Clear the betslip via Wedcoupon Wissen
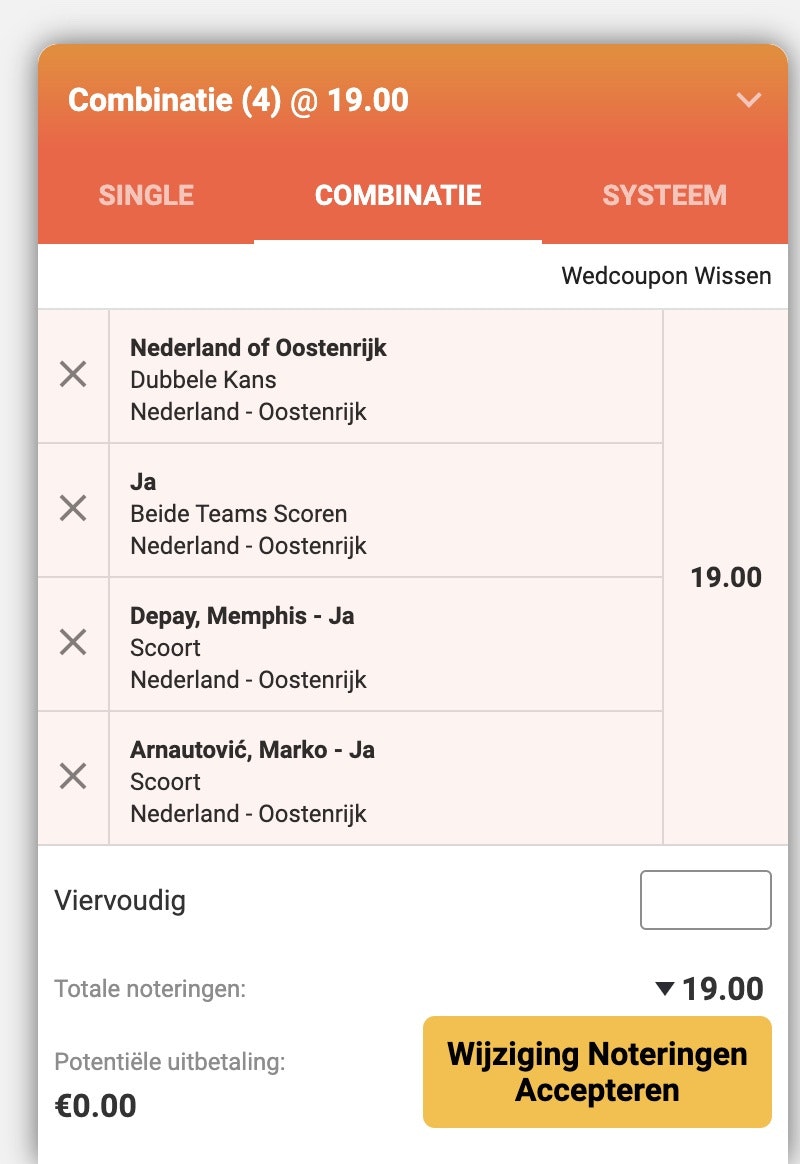This screenshot has height=1164, width=800. tap(666, 276)
